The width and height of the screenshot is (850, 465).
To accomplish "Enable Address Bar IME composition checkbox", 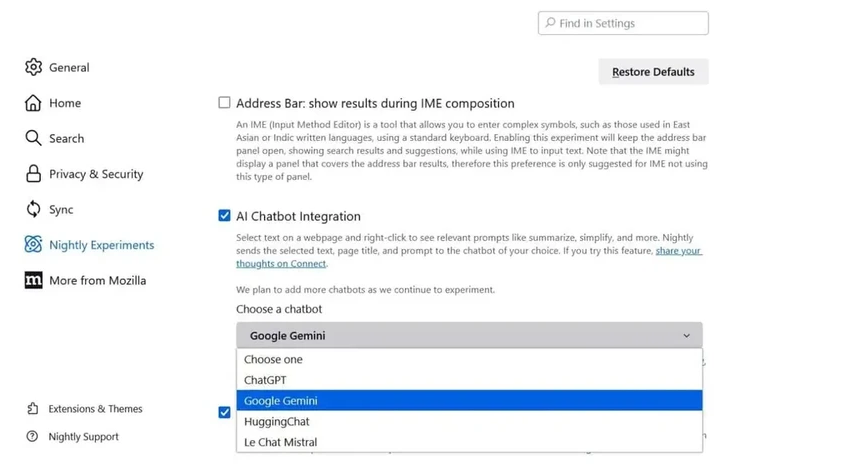I will pos(225,103).
